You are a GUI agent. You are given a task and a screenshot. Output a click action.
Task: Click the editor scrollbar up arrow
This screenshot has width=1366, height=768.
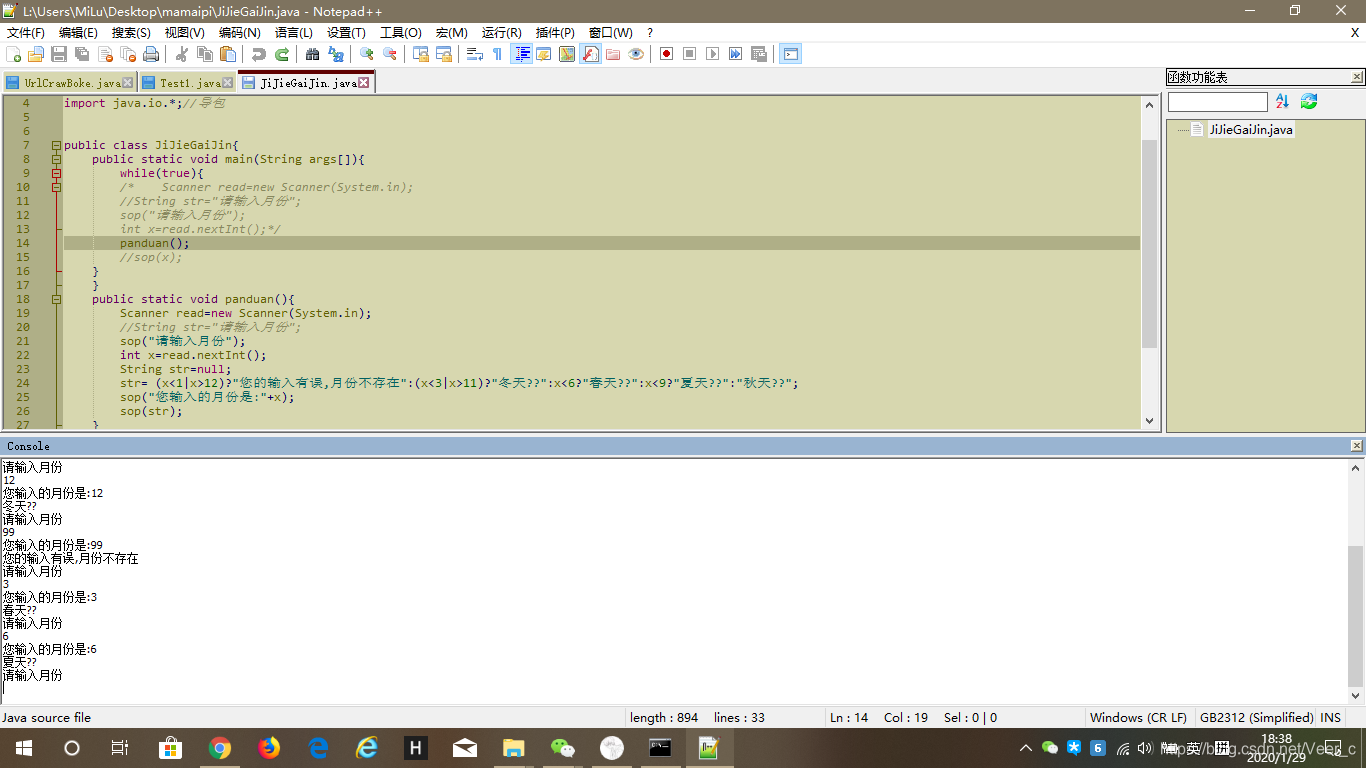(1149, 104)
